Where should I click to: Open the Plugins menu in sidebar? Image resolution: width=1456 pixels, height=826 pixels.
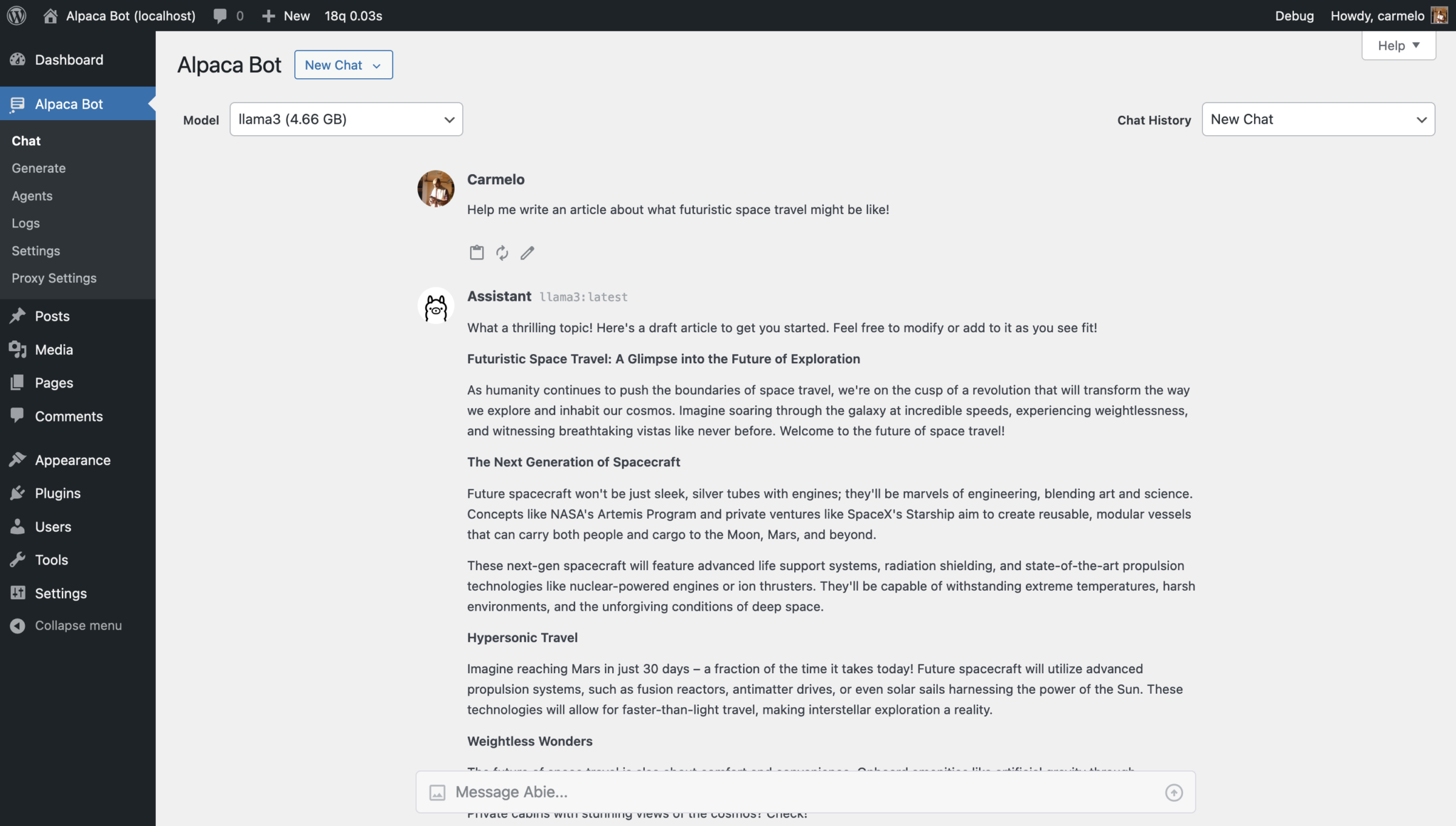pos(58,493)
